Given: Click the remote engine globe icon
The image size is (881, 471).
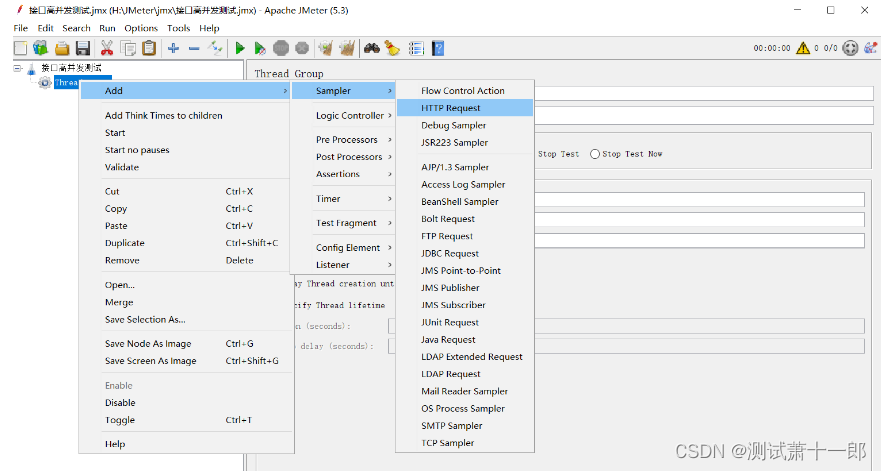Looking at the screenshot, I should pyautogui.click(x=851, y=48).
